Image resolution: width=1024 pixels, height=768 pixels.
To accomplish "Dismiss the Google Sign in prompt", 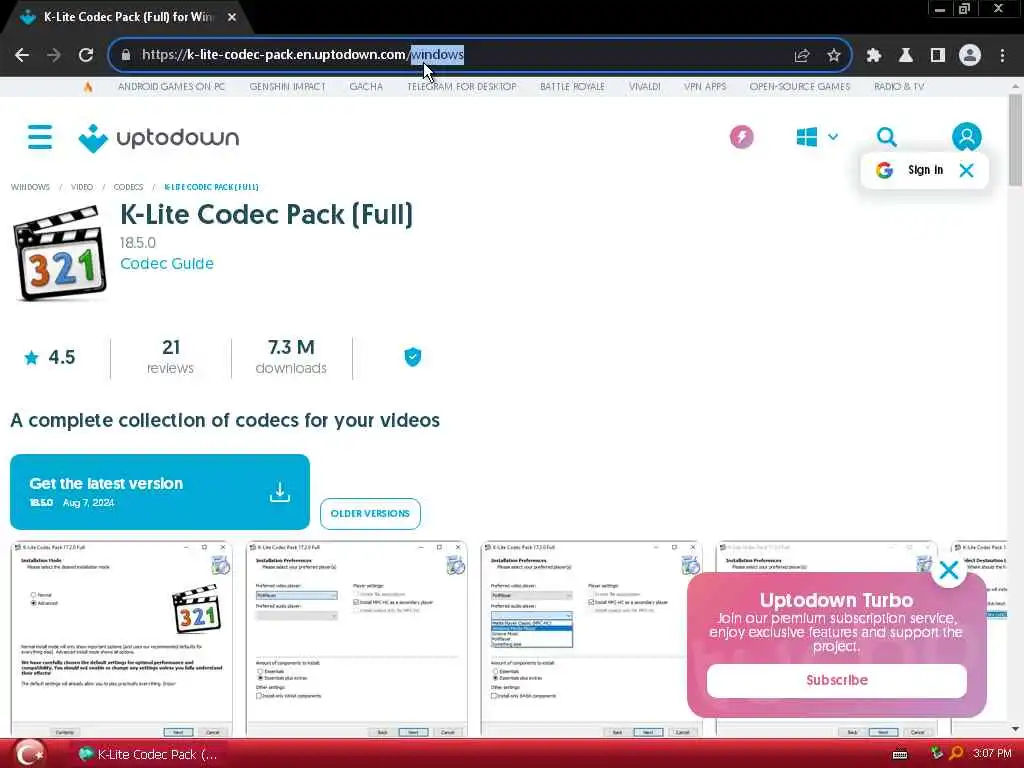I will pos(967,170).
